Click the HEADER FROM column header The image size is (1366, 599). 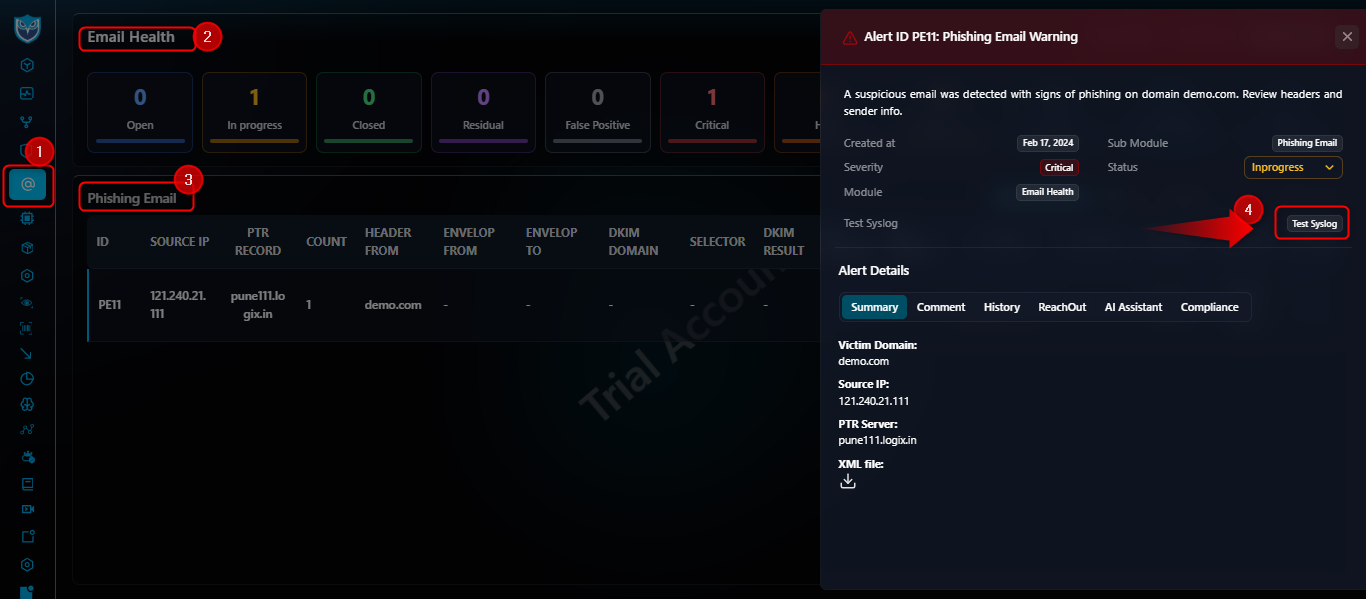point(388,241)
